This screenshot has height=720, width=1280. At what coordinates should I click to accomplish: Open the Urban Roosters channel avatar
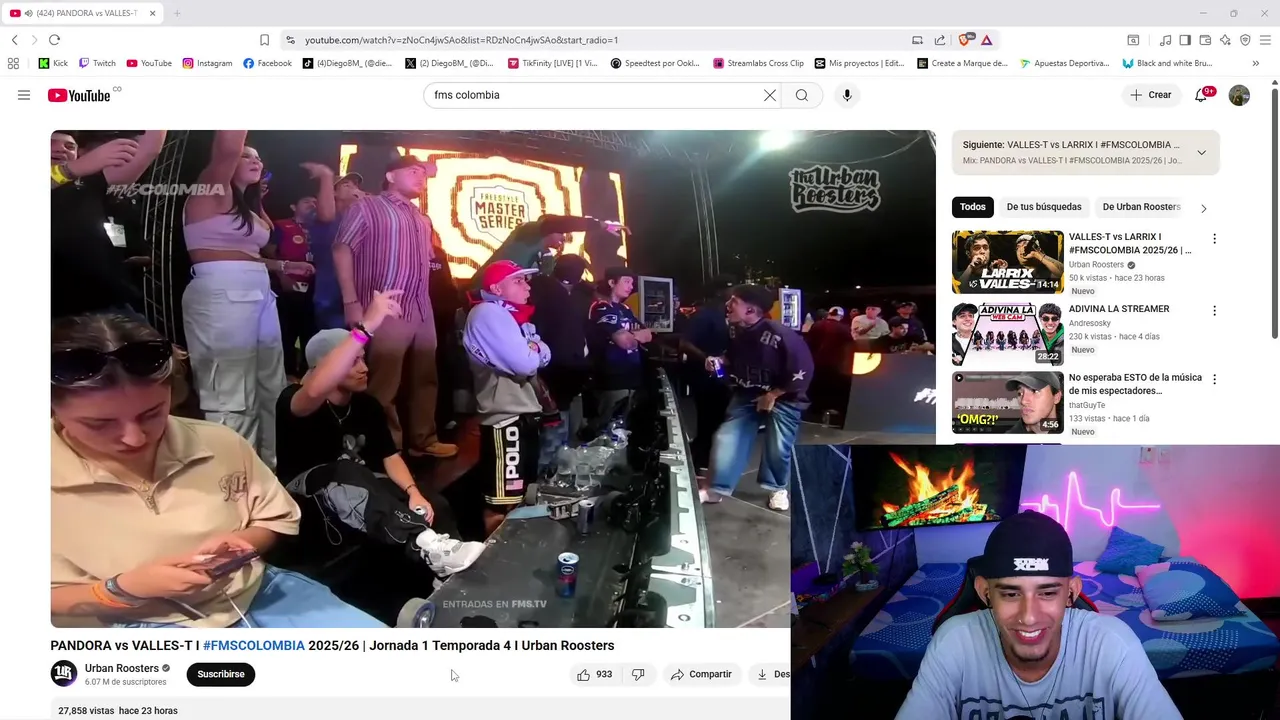[64, 674]
